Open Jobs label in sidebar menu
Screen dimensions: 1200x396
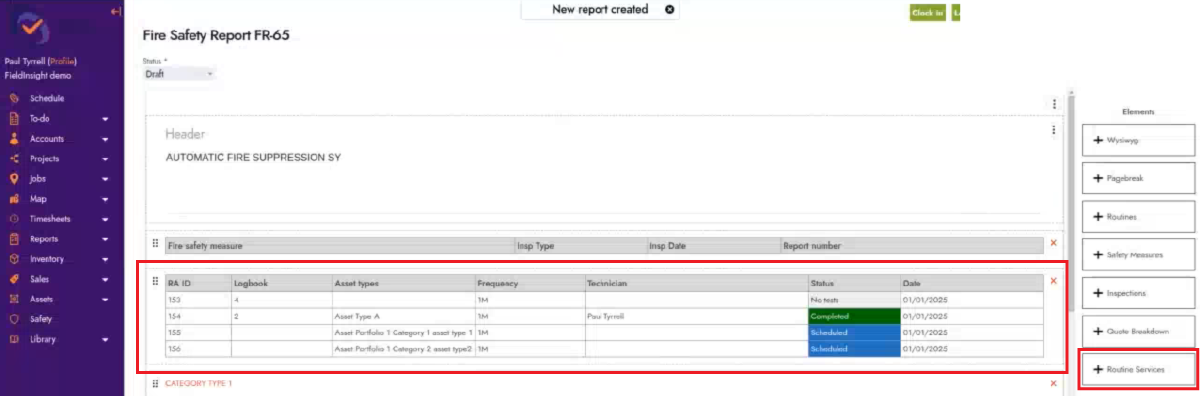click(38, 179)
